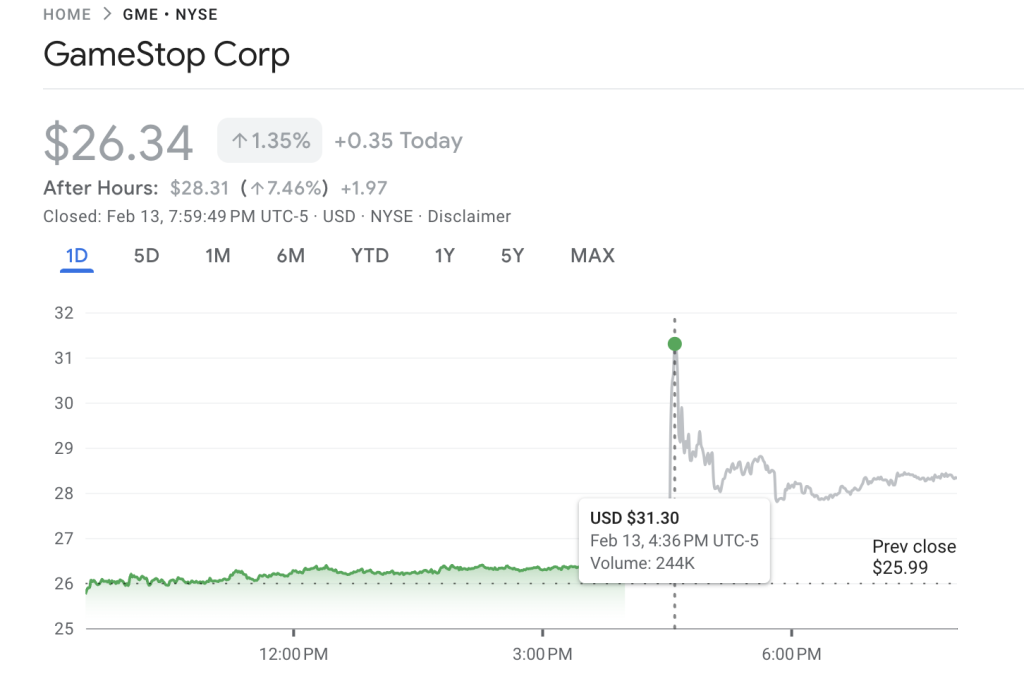This screenshot has width=1024, height=681.
Task: Select the green peak marker on the chart
Action: [675, 343]
